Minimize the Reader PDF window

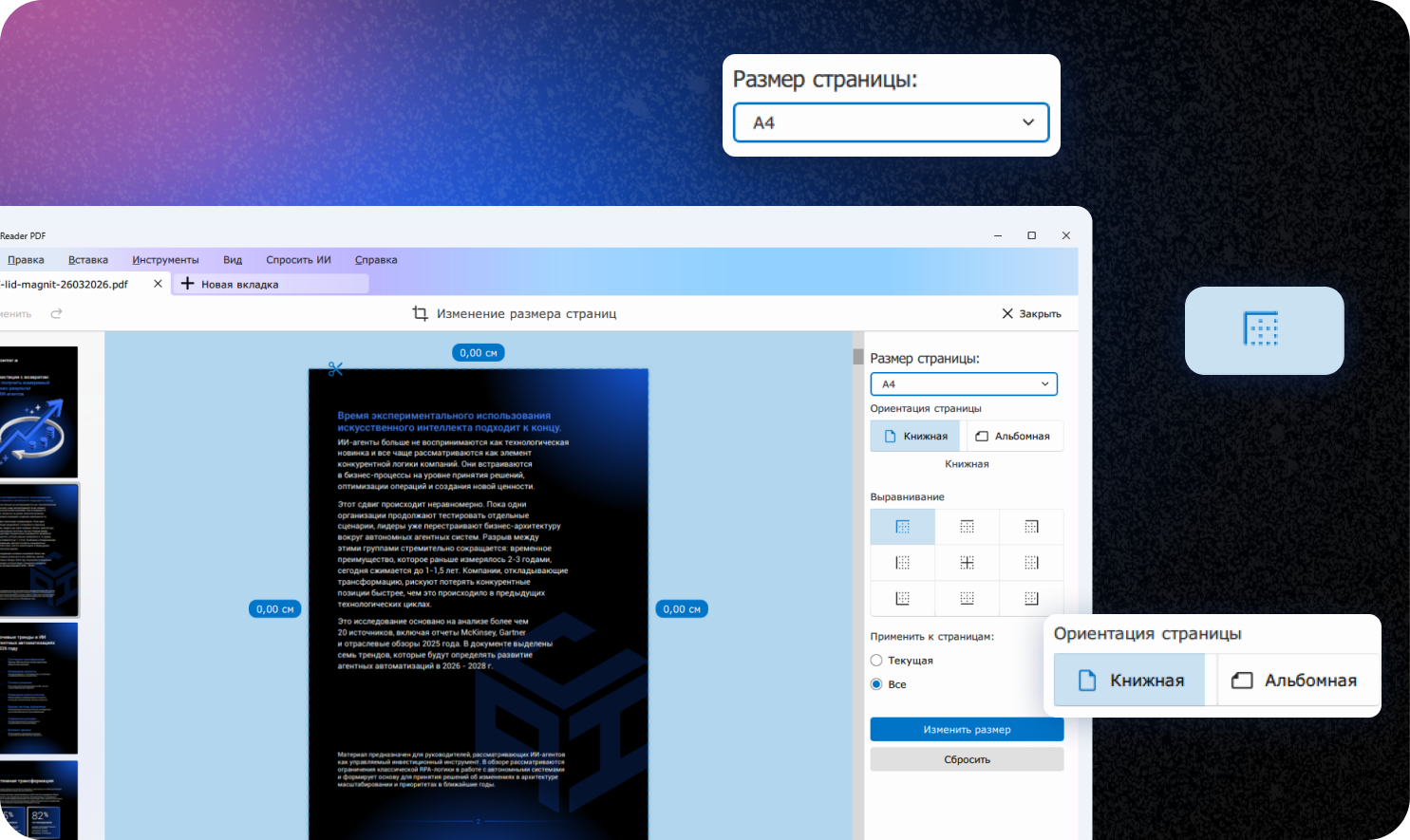point(998,235)
